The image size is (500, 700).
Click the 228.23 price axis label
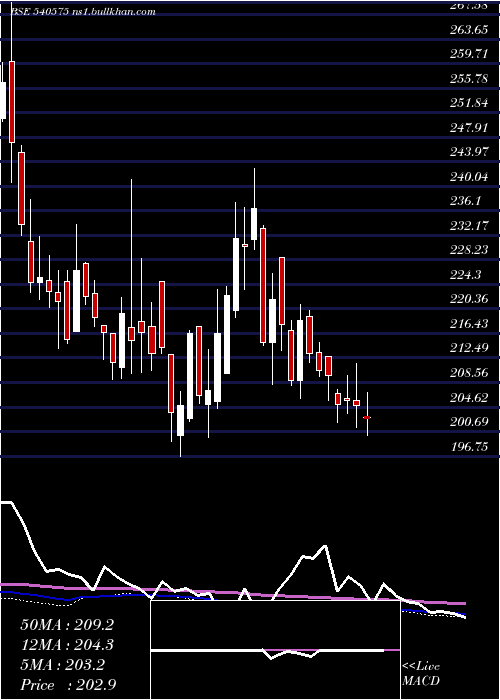click(469, 250)
